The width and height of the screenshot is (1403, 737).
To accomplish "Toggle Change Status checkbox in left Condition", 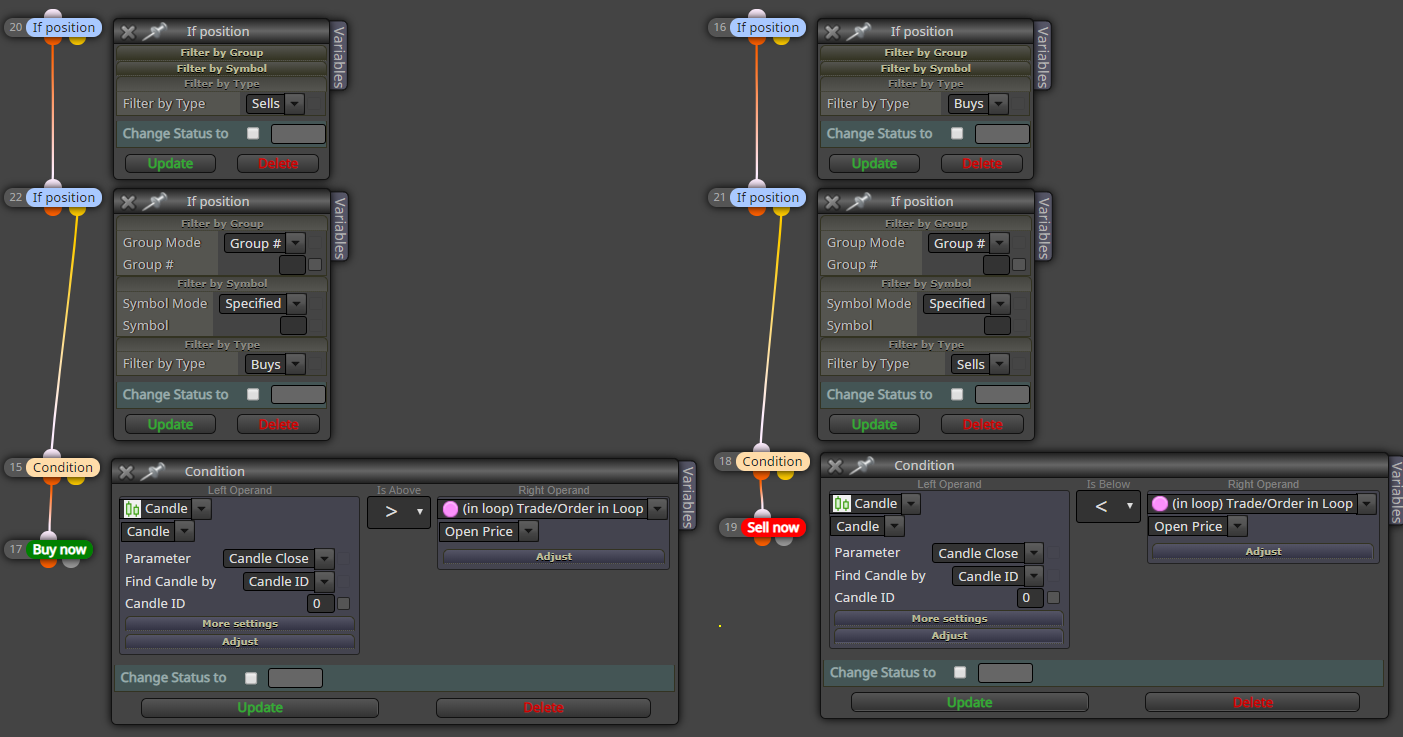I will [x=251, y=678].
